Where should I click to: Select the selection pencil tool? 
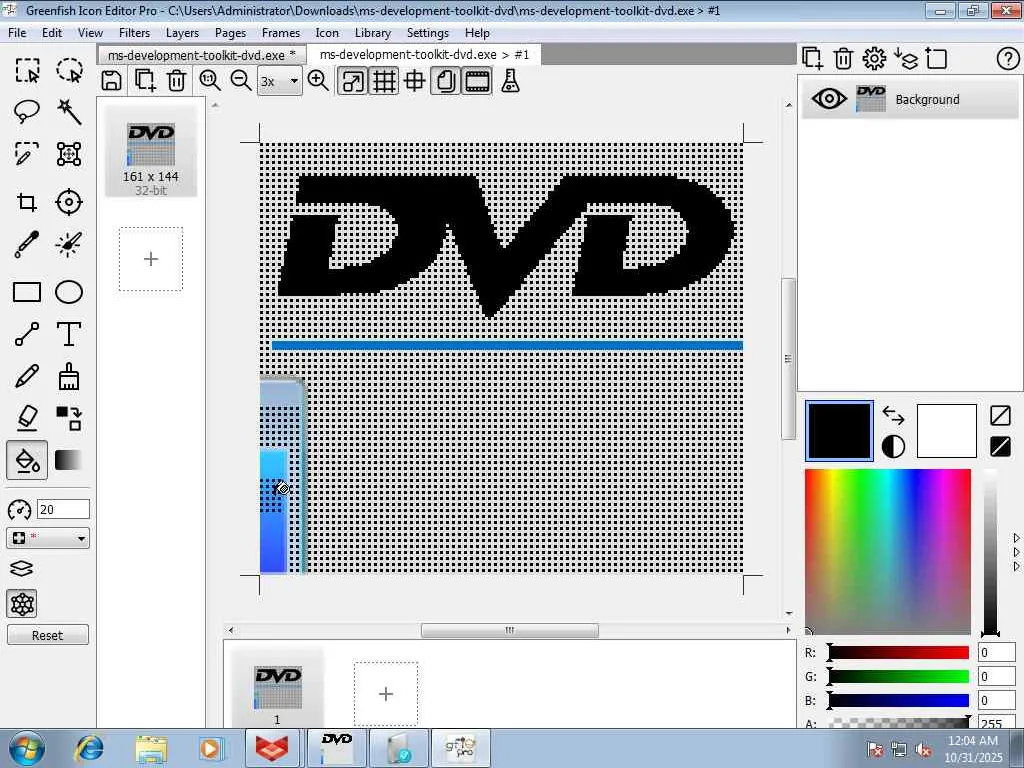(27, 154)
